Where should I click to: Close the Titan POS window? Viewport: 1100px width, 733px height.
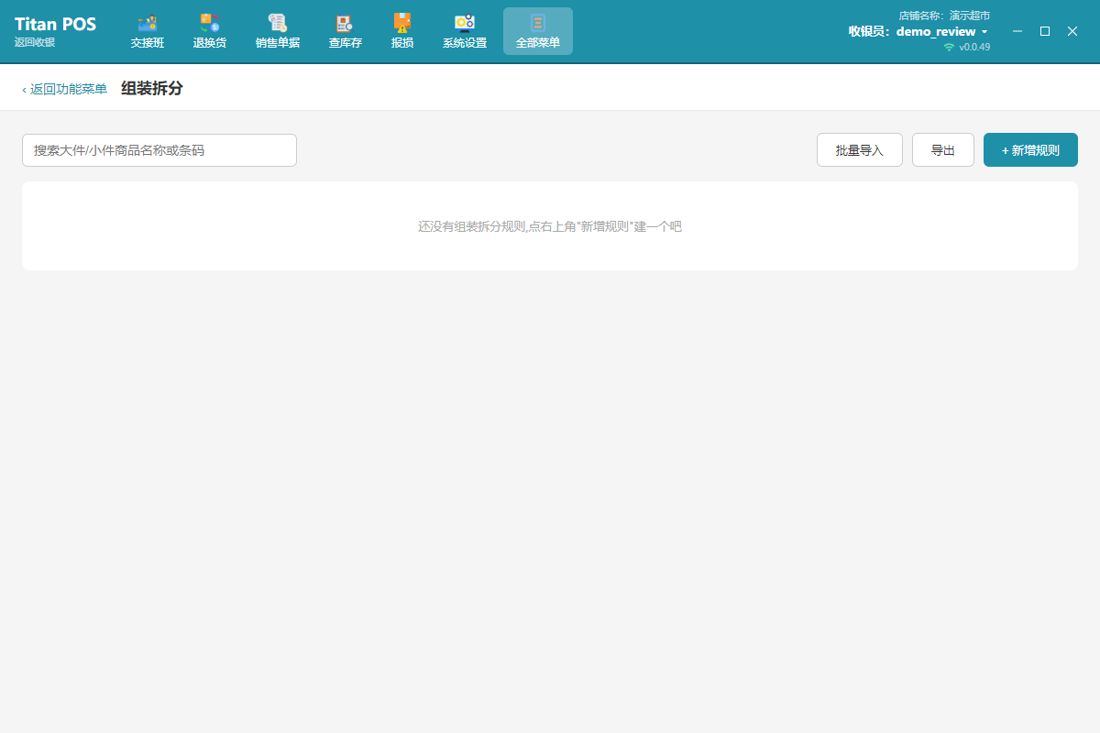[1072, 31]
